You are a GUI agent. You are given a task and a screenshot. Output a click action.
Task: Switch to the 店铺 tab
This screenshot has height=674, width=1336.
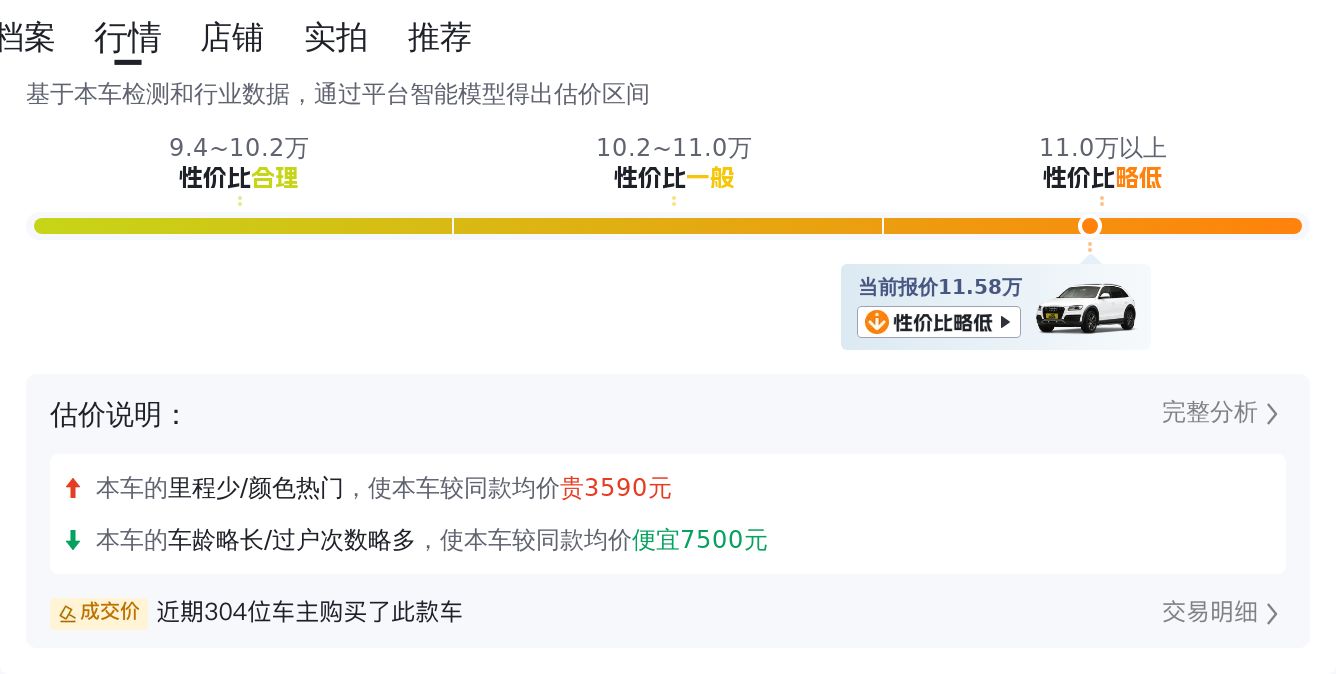coord(232,38)
